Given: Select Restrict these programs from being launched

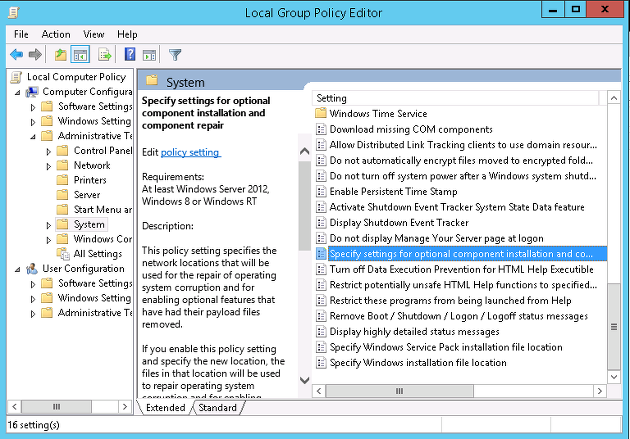Looking at the screenshot, I should [x=450, y=300].
